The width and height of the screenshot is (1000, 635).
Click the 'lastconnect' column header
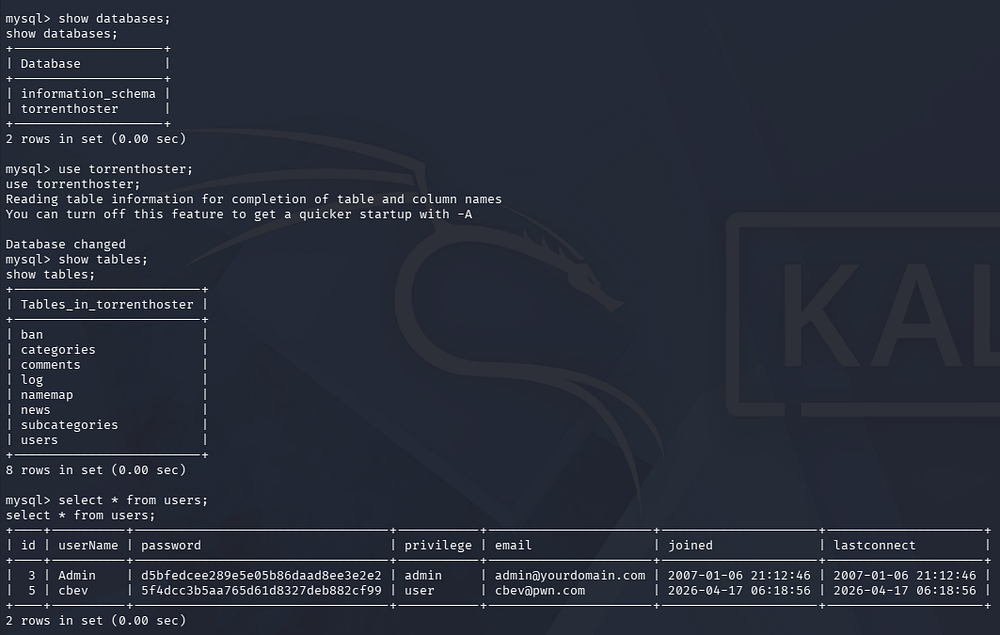tap(874, 545)
